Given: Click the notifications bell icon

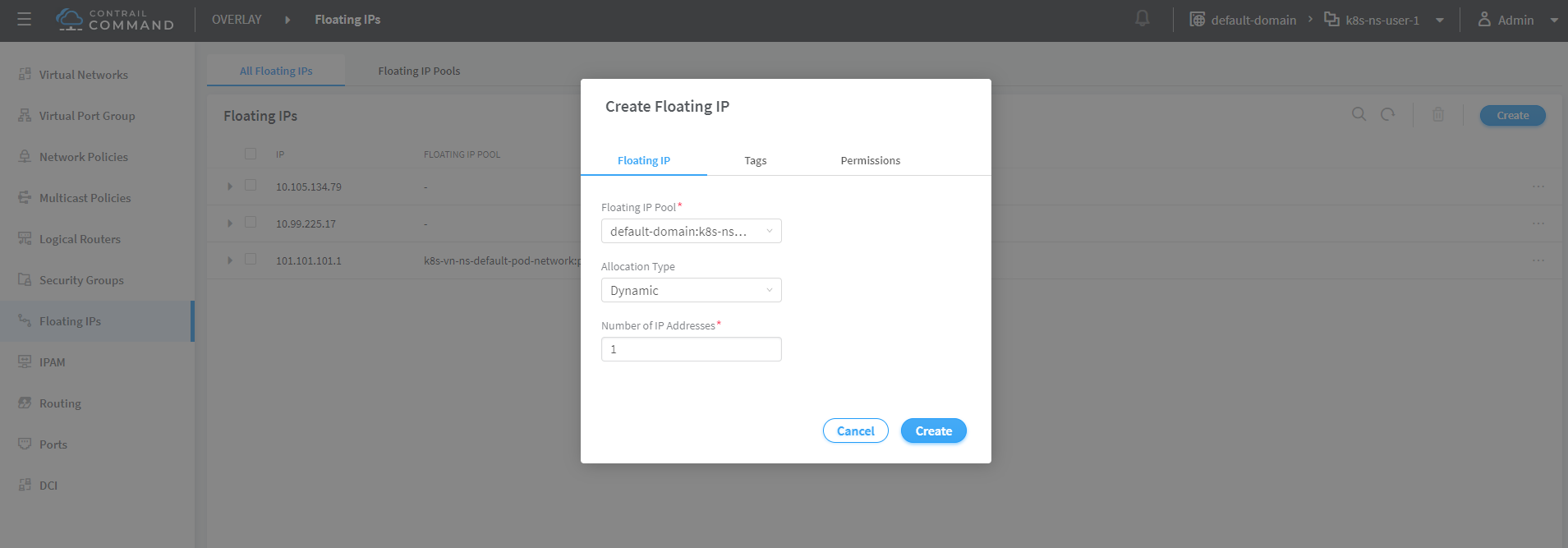Looking at the screenshot, I should 1143,18.
